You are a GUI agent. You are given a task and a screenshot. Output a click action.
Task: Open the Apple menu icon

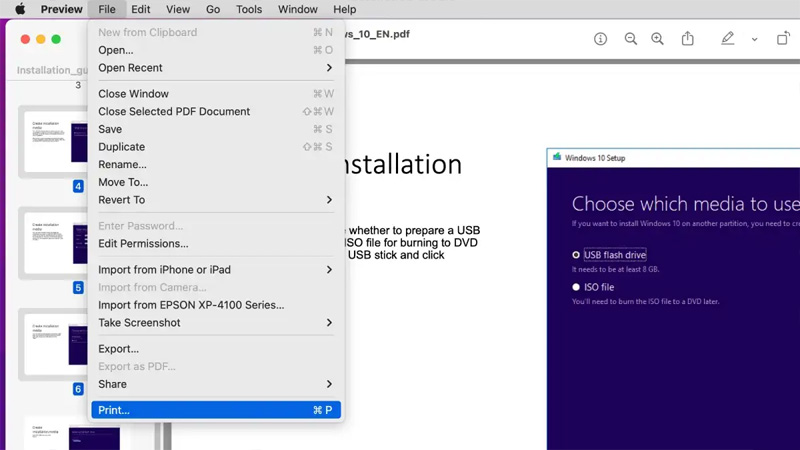(x=20, y=9)
